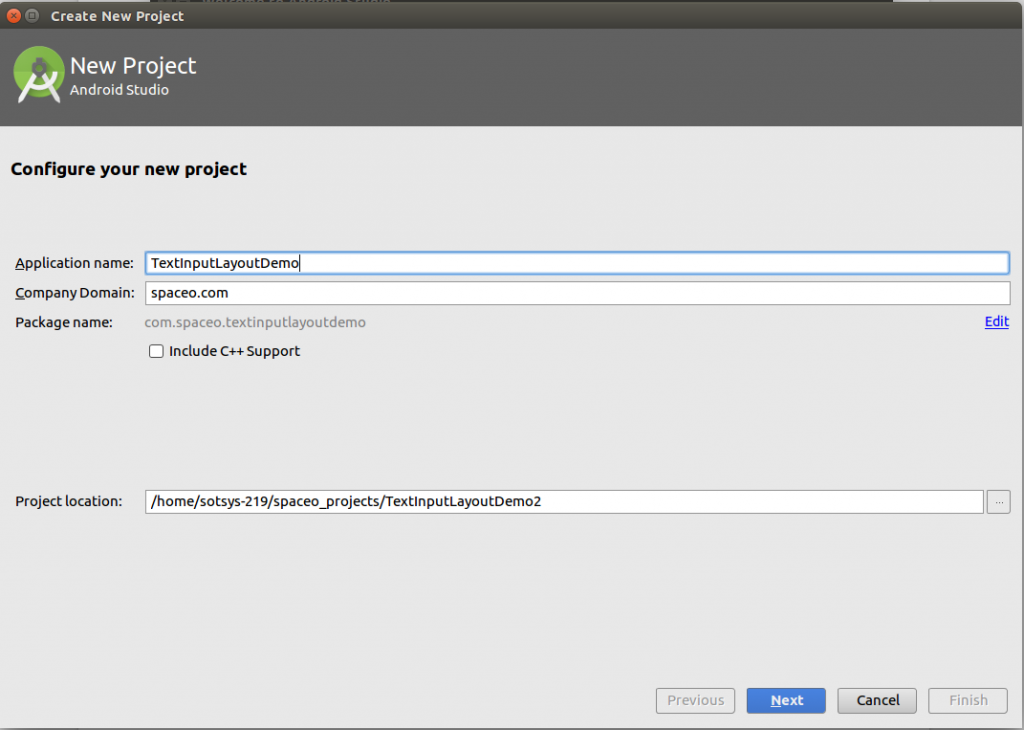Click the Finish button
This screenshot has height=730, width=1024.
968,701
